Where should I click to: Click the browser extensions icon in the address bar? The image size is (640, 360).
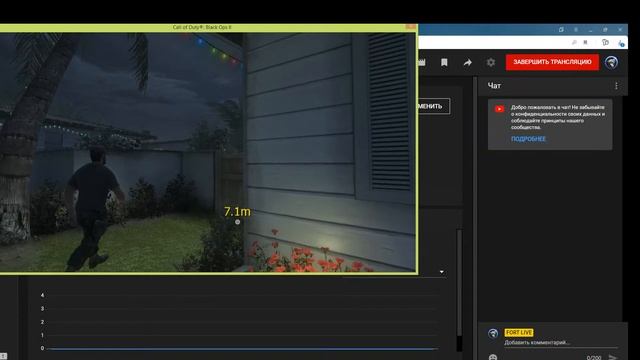click(x=605, y=42)
